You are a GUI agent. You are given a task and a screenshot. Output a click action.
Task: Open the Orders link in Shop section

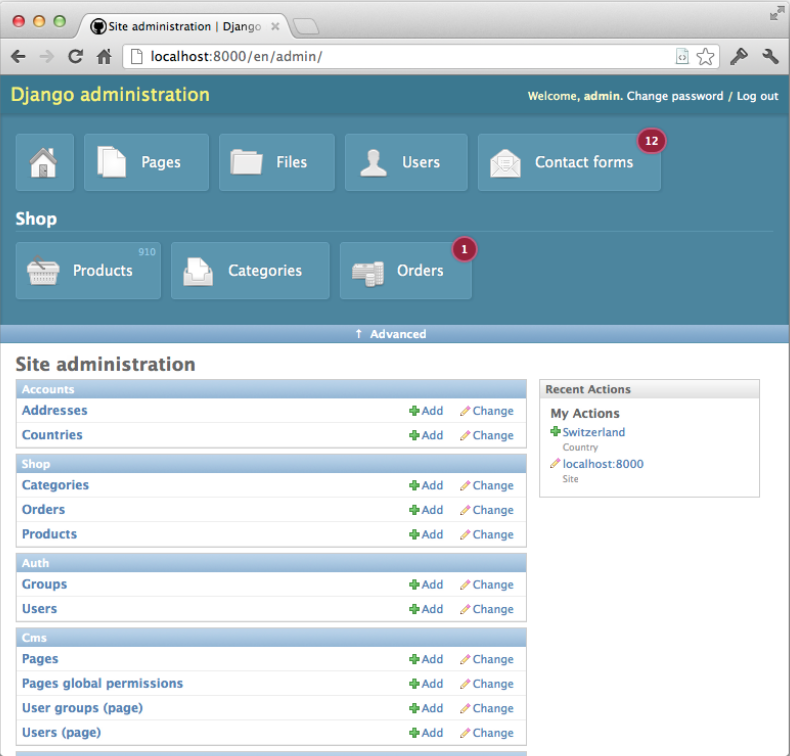coord(43,510)
